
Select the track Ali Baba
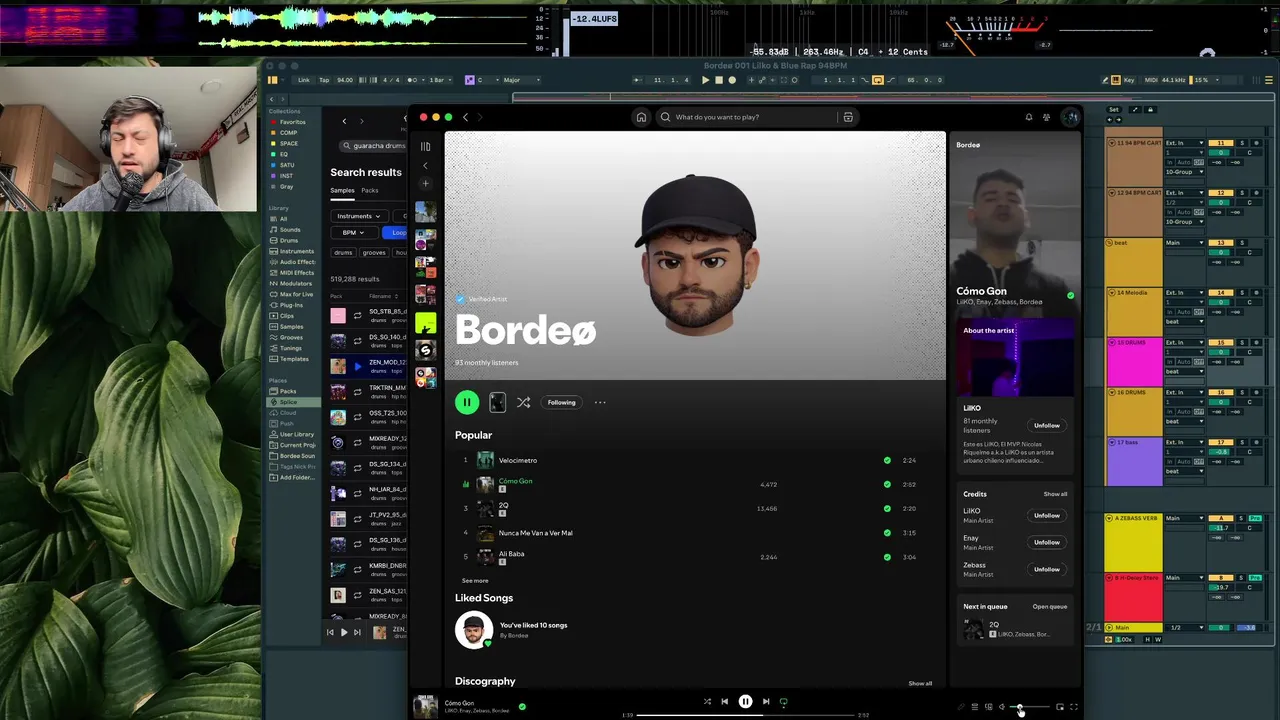click(511, 554)
